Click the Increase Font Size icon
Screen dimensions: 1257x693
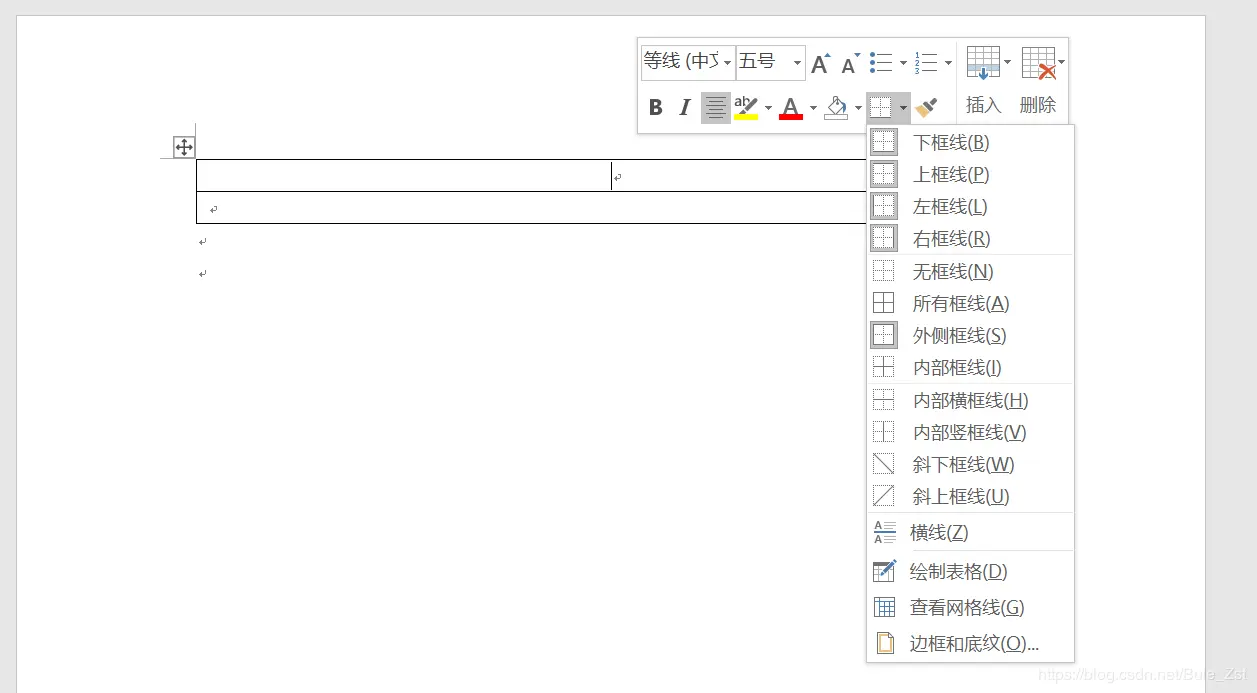[820, 62]
